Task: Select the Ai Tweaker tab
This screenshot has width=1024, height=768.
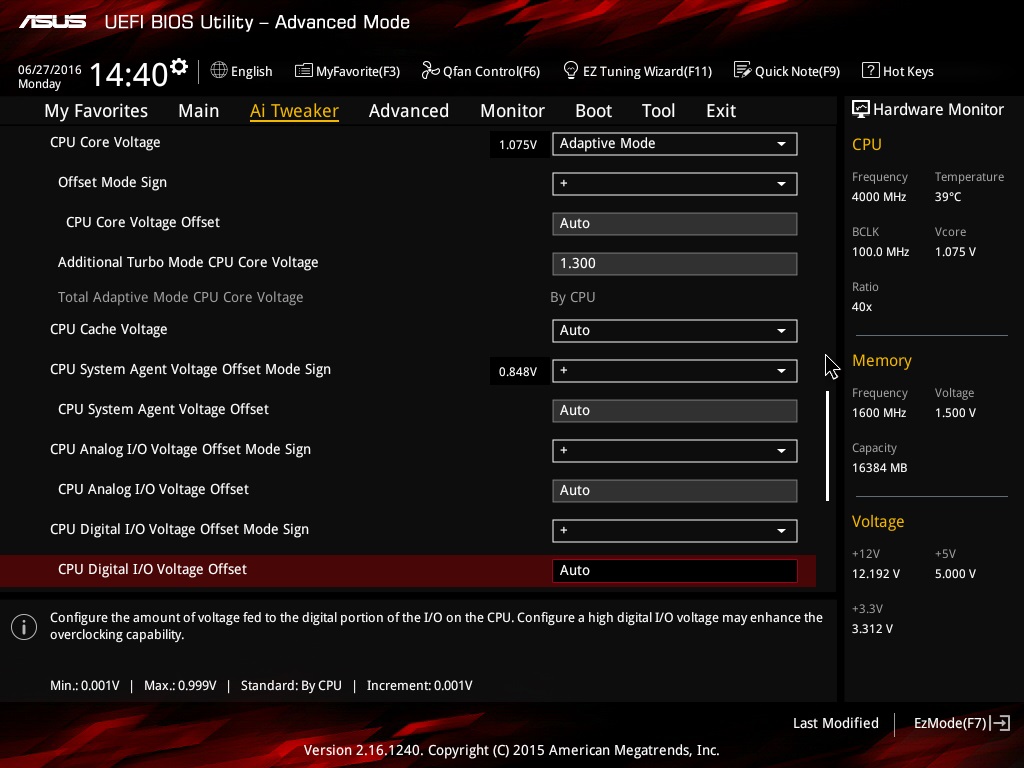Action: [294, 111]
